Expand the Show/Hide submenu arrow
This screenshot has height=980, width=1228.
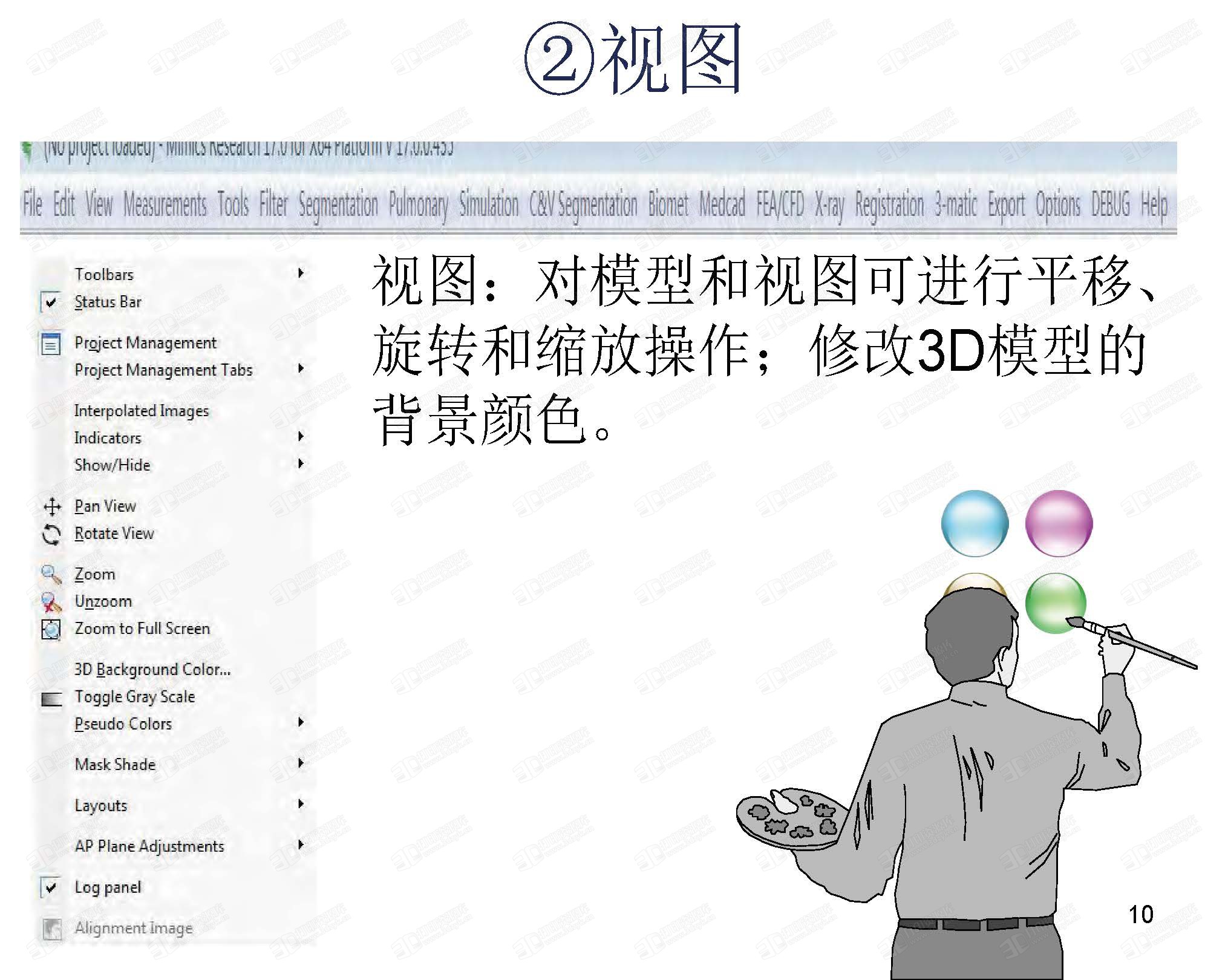point(301,463)
